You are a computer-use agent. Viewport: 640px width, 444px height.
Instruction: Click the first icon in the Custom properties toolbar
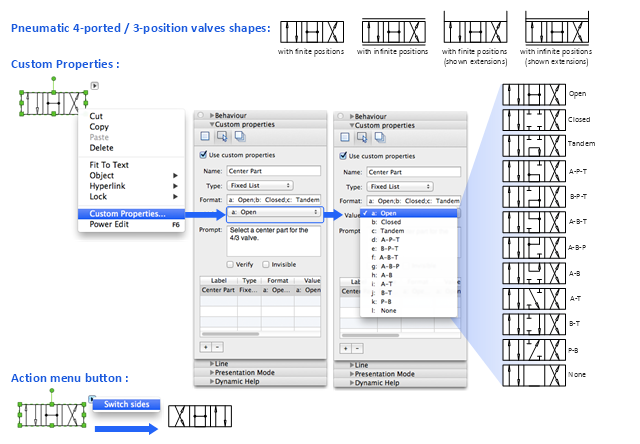[205, 136]
